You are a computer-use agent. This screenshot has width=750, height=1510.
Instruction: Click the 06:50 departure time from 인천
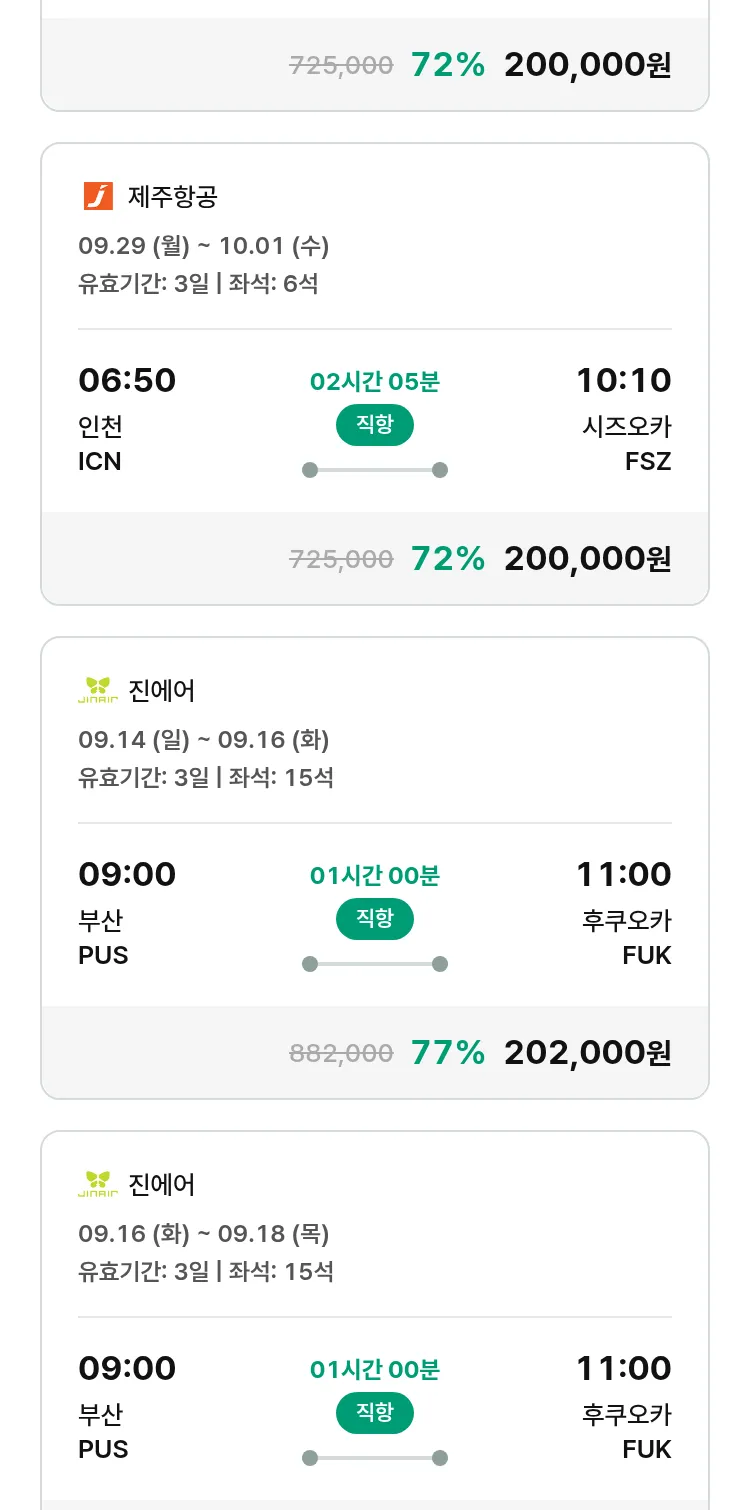[x=127, y=380]
